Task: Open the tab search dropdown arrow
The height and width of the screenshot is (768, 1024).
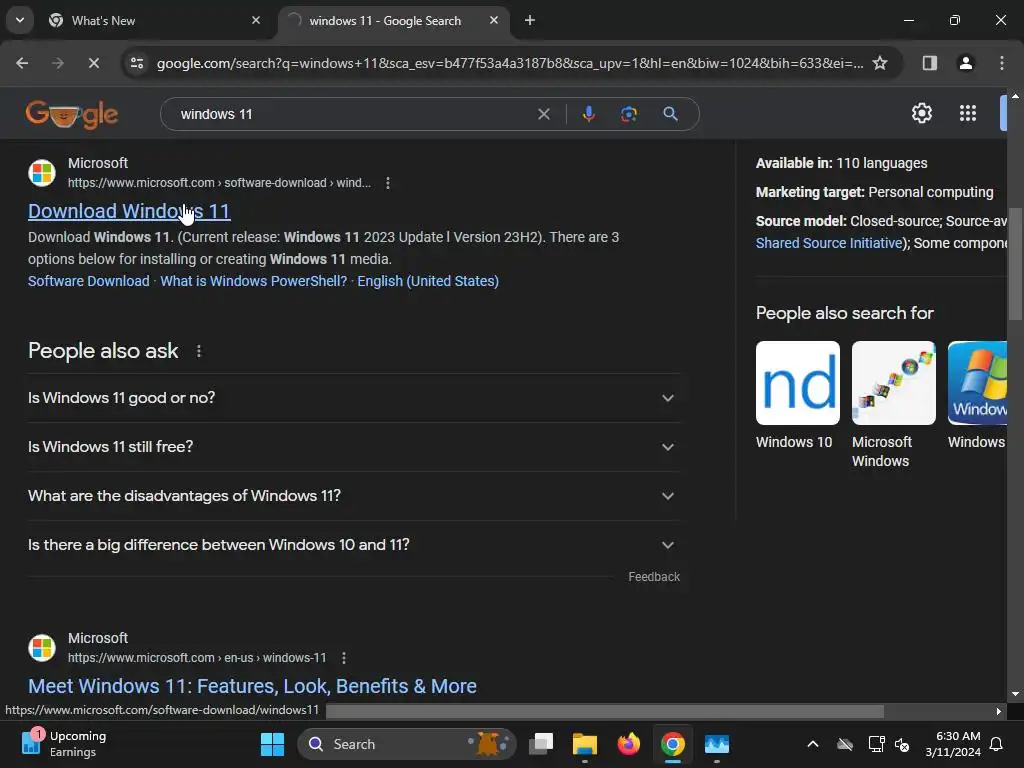Action: (x=20, y=20)
